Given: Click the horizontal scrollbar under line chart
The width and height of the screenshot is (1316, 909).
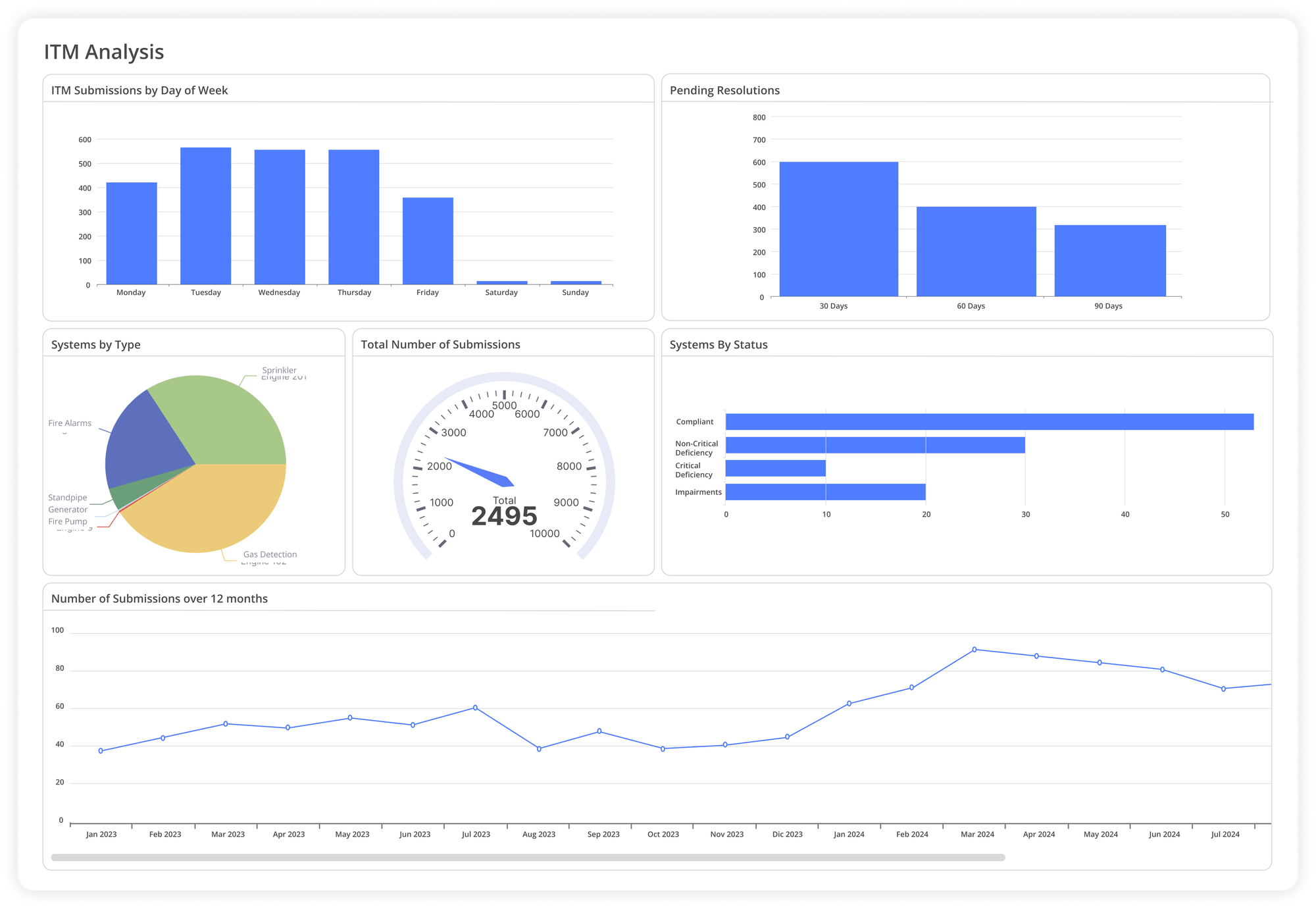Looking at the screenshot, I should [528, 858].
